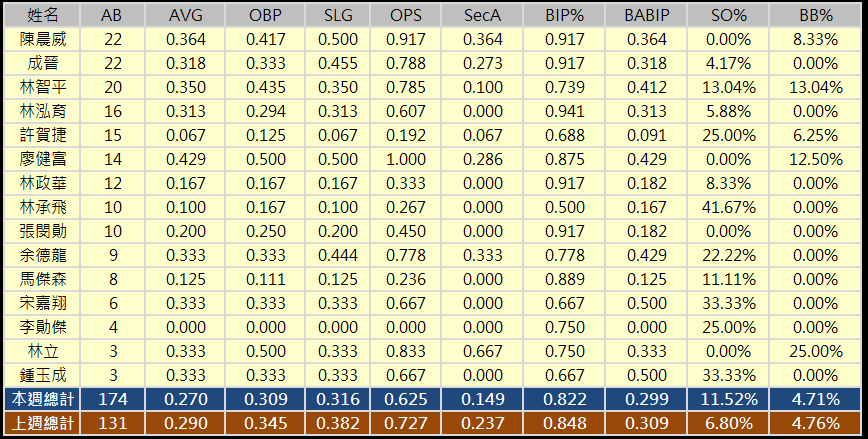Viewport: 868px width, 439px height.
Task: Select the BIP% column header
Action: [x=566, y=16]
